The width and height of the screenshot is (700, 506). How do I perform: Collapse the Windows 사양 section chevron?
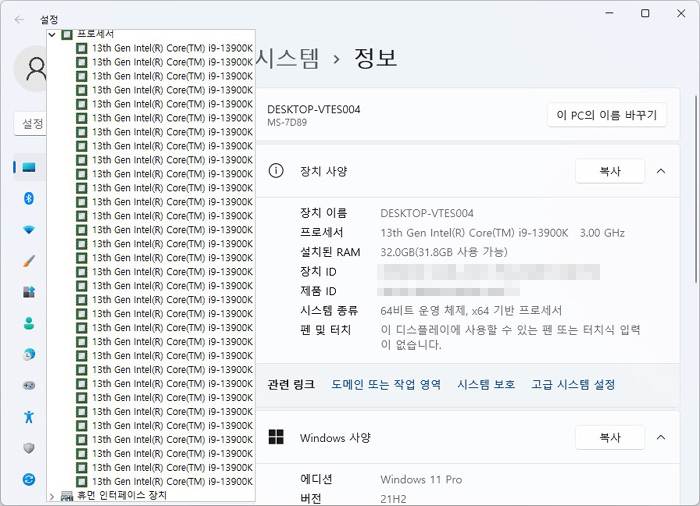point(661,437)
